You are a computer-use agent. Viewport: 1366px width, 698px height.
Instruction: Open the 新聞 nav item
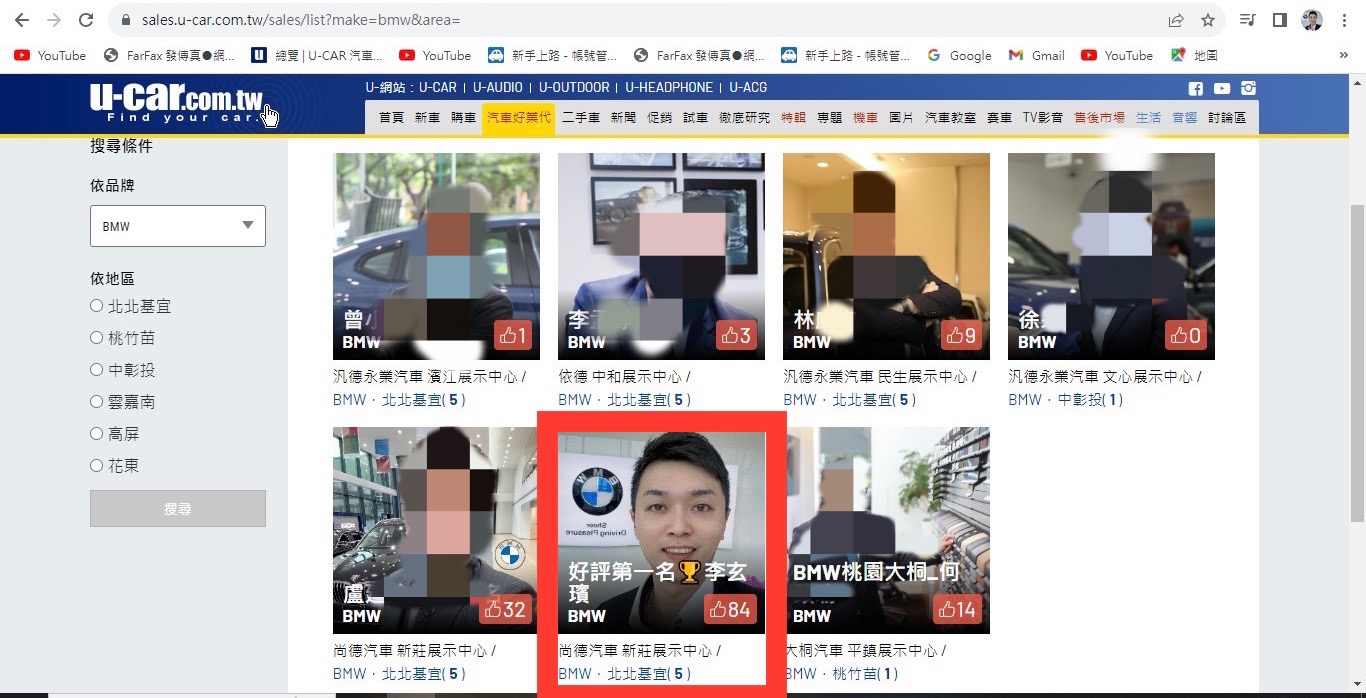click(x=623, y=118)
